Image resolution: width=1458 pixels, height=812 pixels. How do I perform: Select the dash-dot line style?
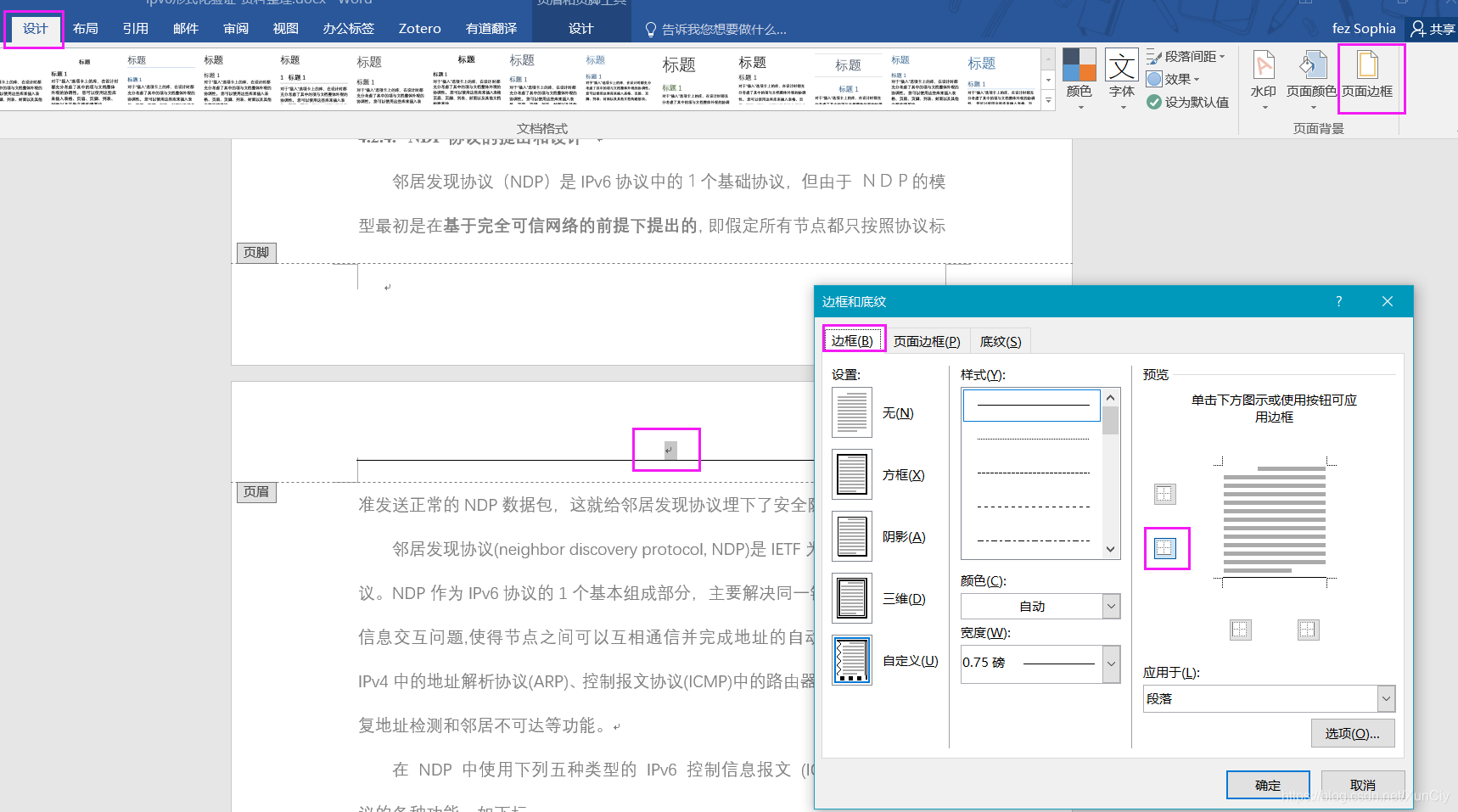[1032, 540]
